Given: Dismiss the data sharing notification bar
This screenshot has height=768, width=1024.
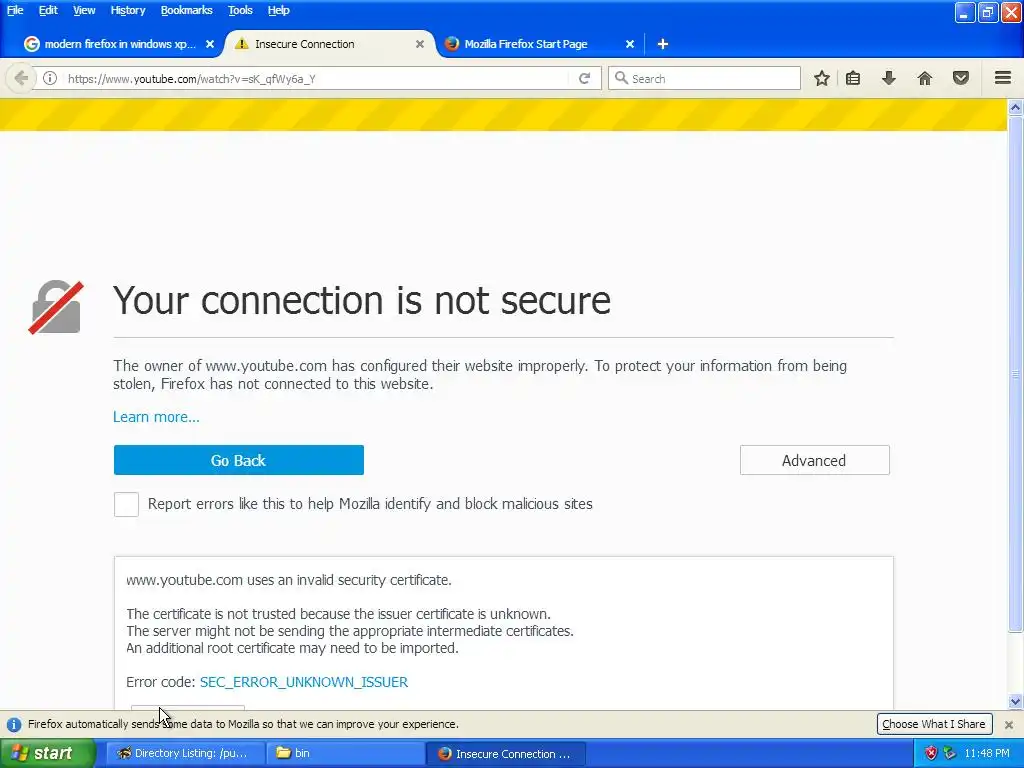Looking at the screenshot, I should [1009, 724].
